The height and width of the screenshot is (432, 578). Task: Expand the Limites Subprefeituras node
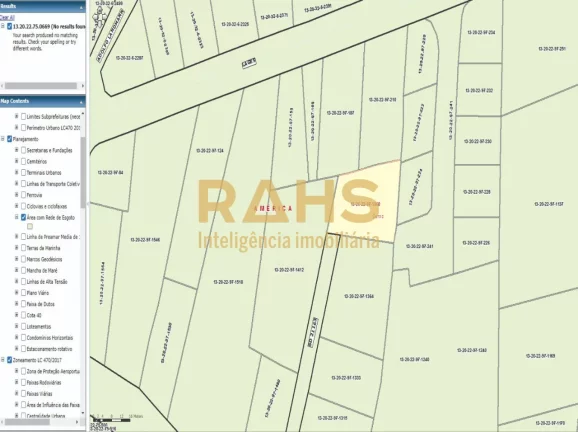point(17,116)
